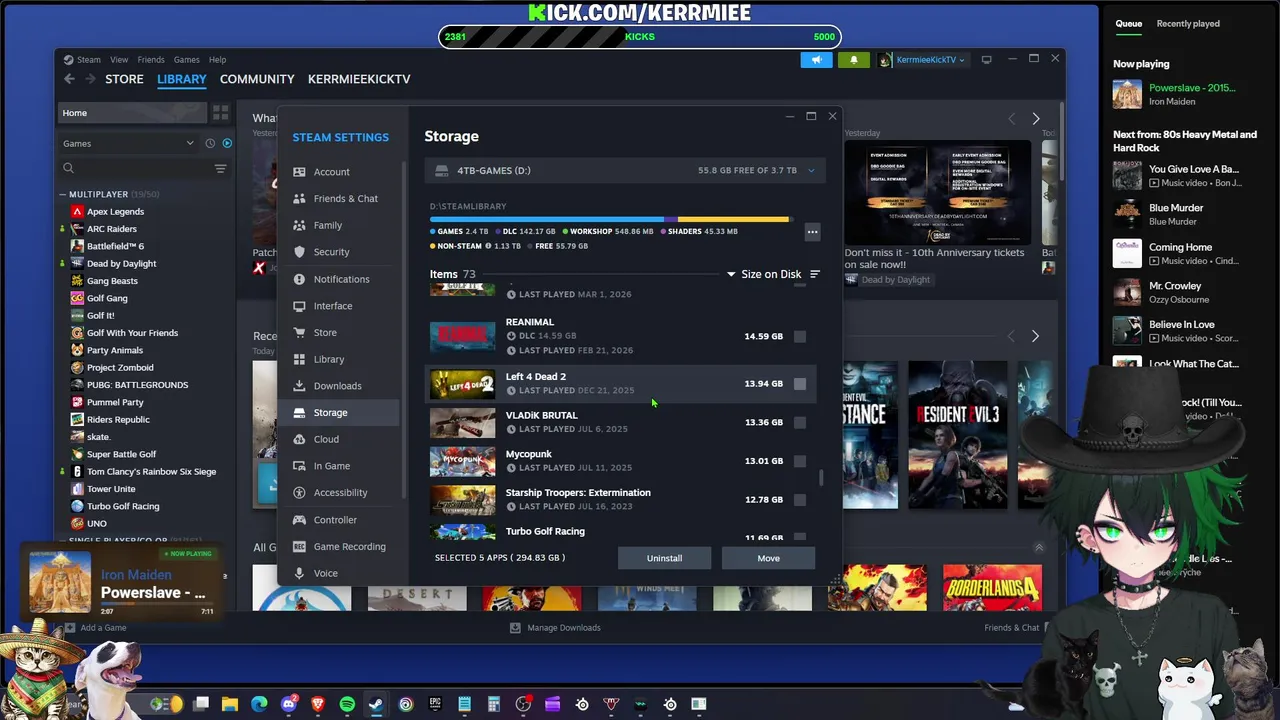The image size is (1280, 720).
Task: Switch library to grid collections view icon
Action: [x=220, y=113]
